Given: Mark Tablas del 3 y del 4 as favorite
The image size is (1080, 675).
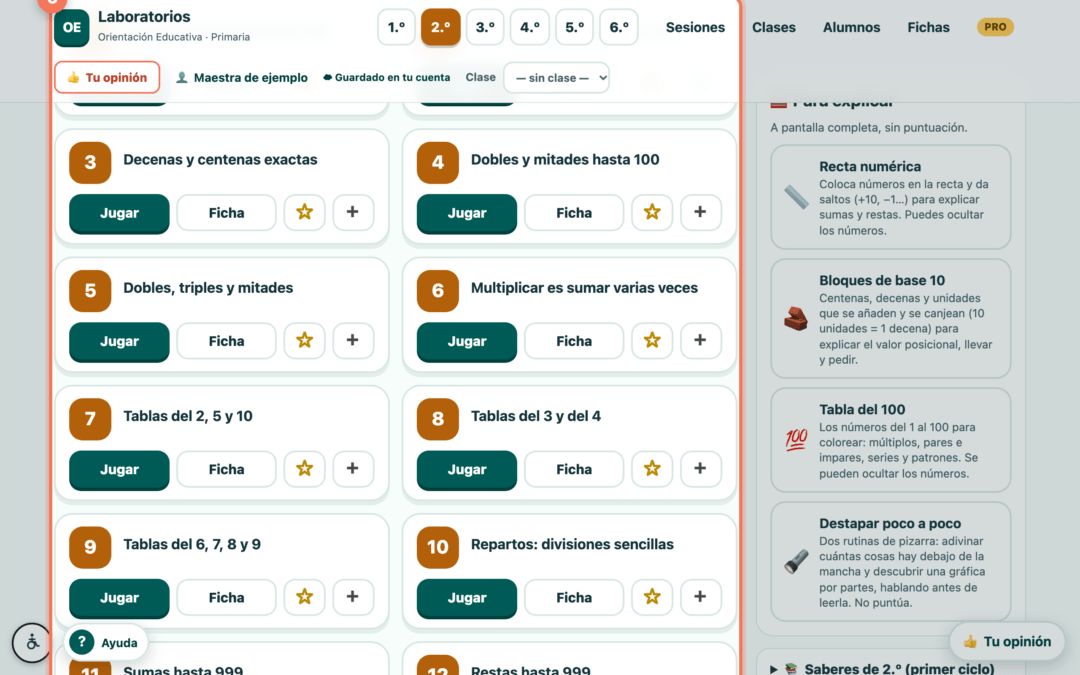Looking at the screenshot, I should [x=652, y=468].
